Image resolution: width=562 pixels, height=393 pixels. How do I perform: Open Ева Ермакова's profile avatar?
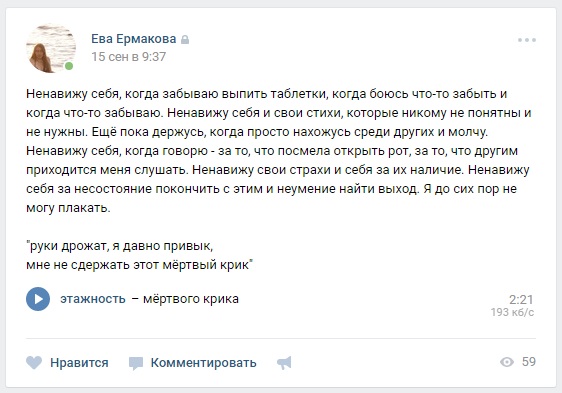(51, 48)
